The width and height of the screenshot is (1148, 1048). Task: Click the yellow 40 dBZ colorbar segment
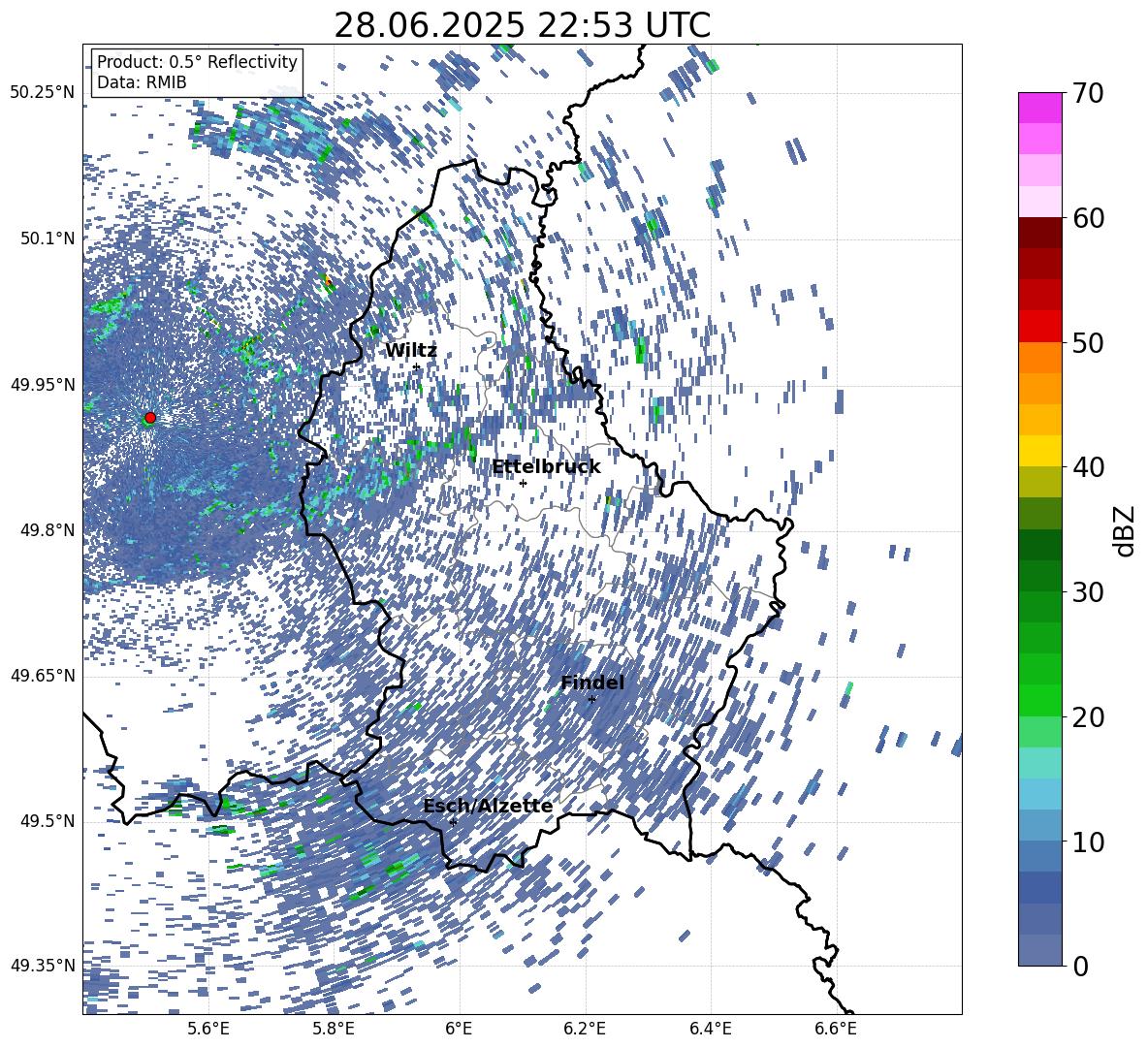[x=1039, y=452]
